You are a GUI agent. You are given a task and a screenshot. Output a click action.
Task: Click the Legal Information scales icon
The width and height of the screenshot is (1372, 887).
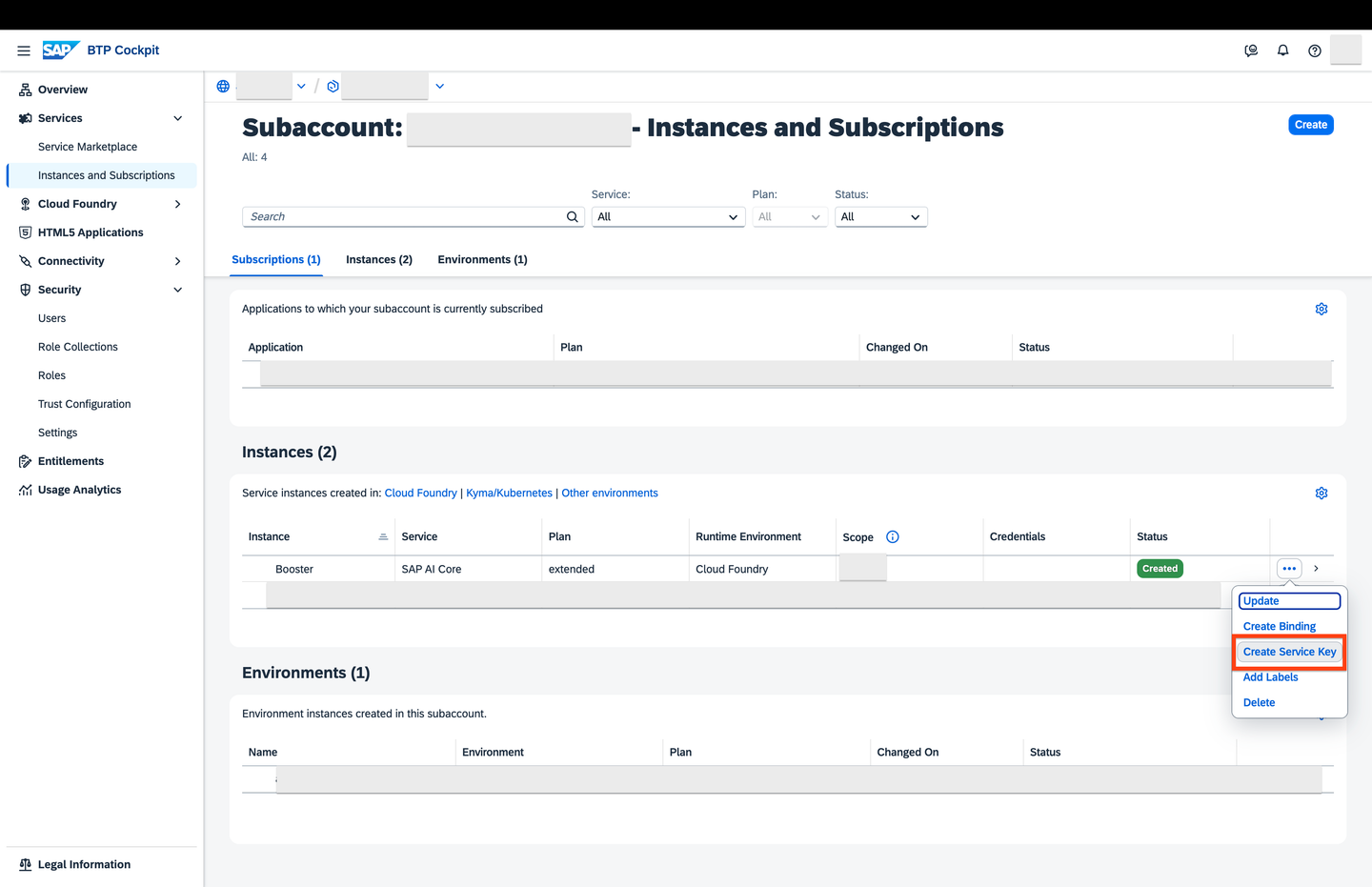pos(26,864)
